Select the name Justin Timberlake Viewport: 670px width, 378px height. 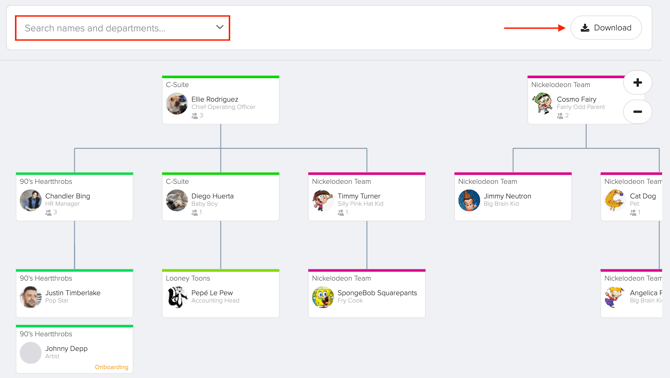73,293
